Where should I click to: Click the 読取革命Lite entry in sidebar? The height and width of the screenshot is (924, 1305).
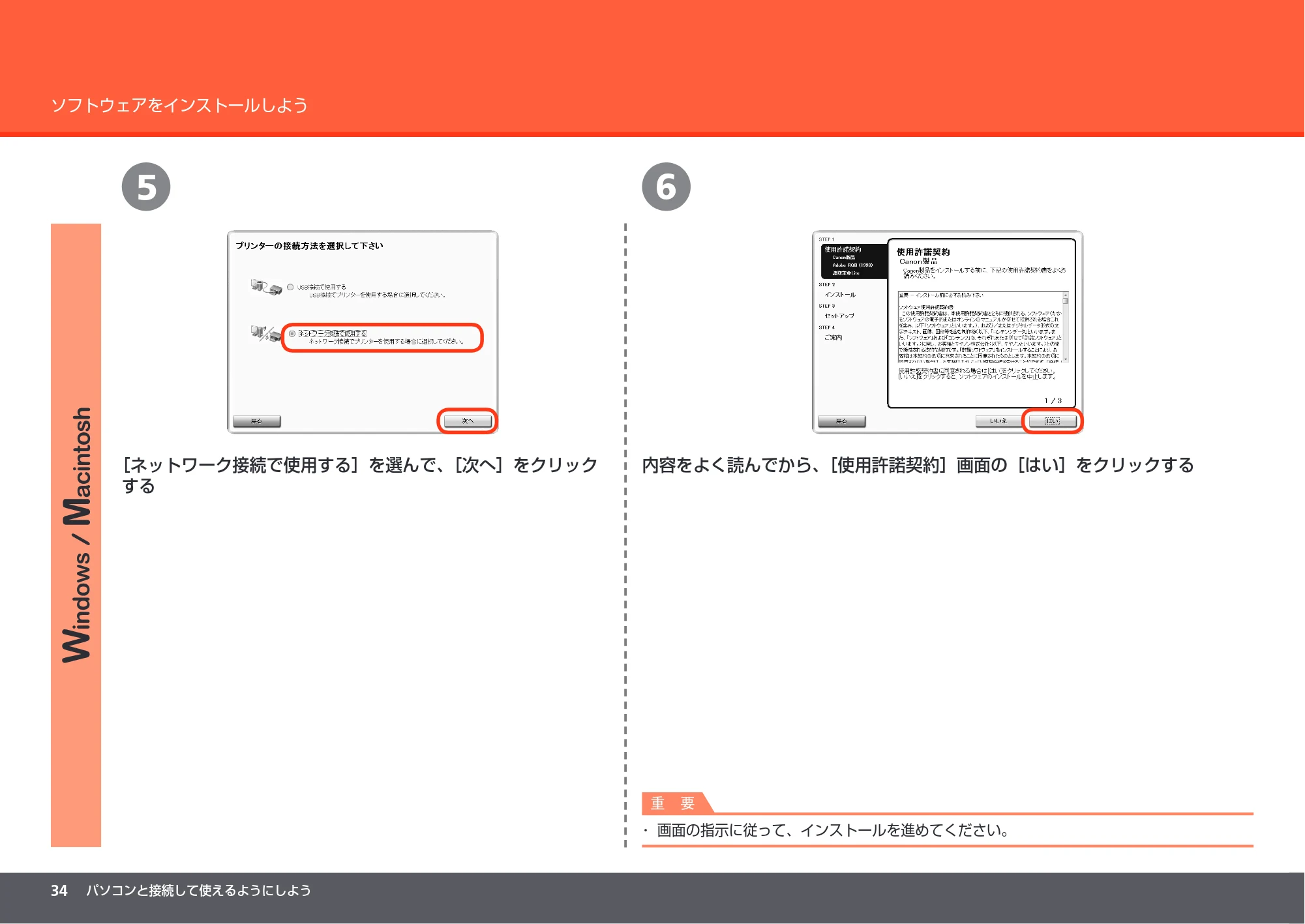point(846,273)
